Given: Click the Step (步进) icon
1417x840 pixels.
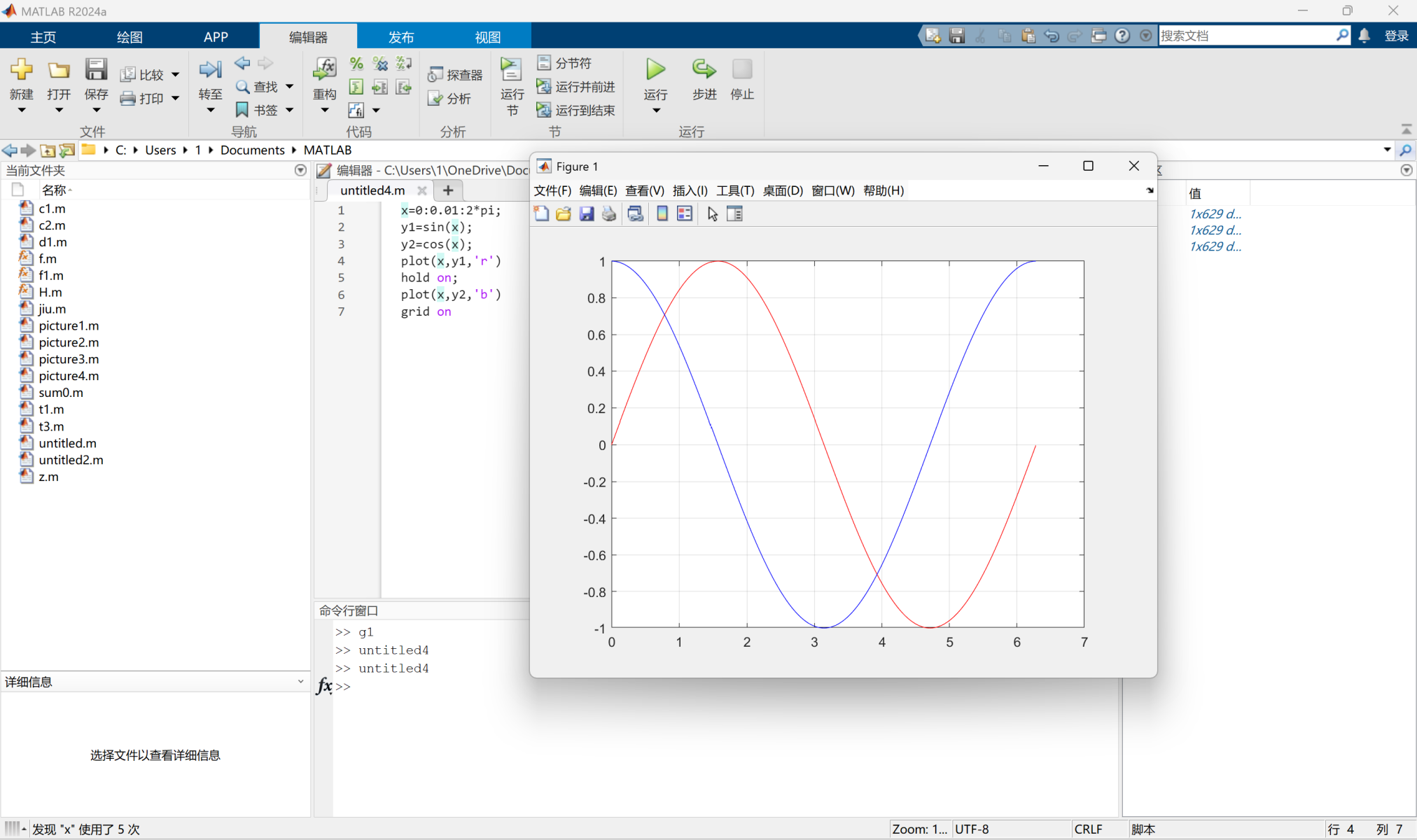Looking at the screenshot, I should click(x=704, y=70).
